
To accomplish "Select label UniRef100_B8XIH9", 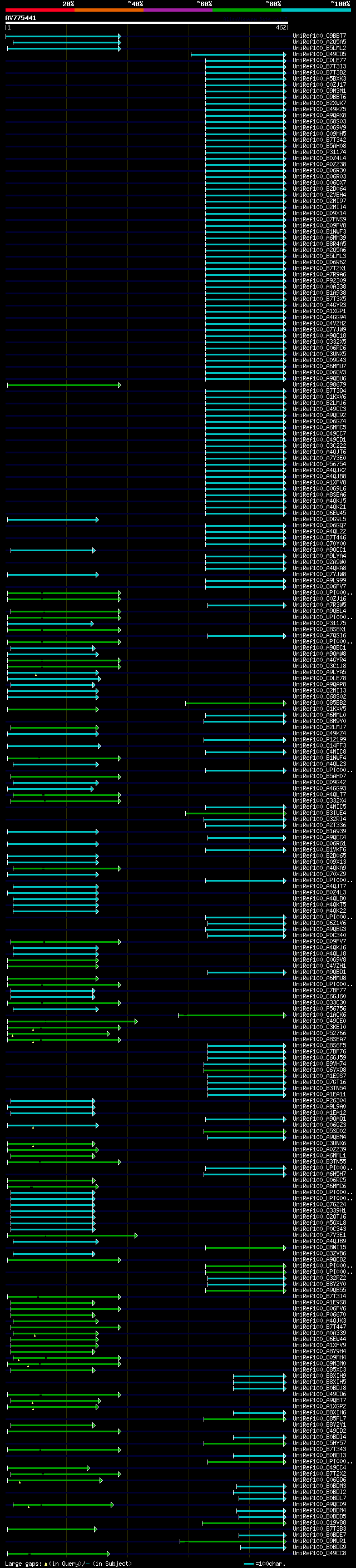I will [x=319, y=1376].
